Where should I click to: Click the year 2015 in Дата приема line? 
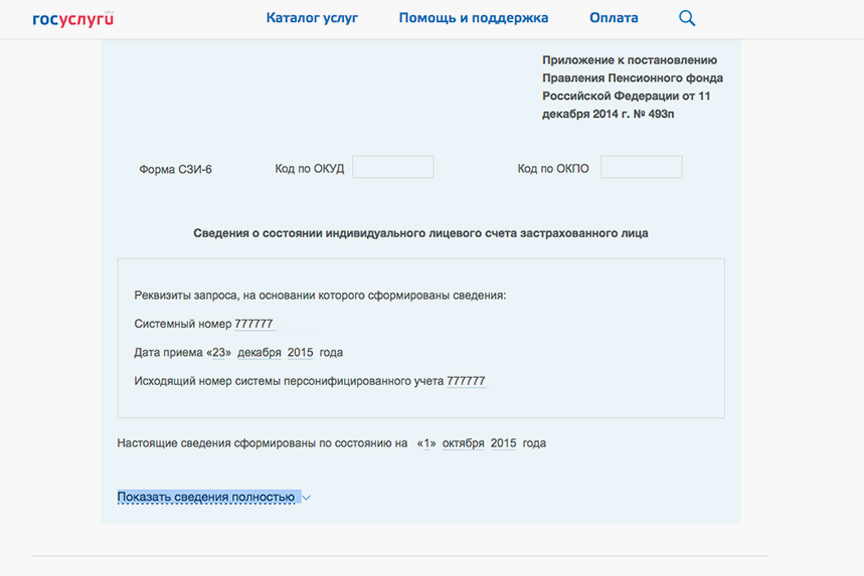tap(300, 353)
